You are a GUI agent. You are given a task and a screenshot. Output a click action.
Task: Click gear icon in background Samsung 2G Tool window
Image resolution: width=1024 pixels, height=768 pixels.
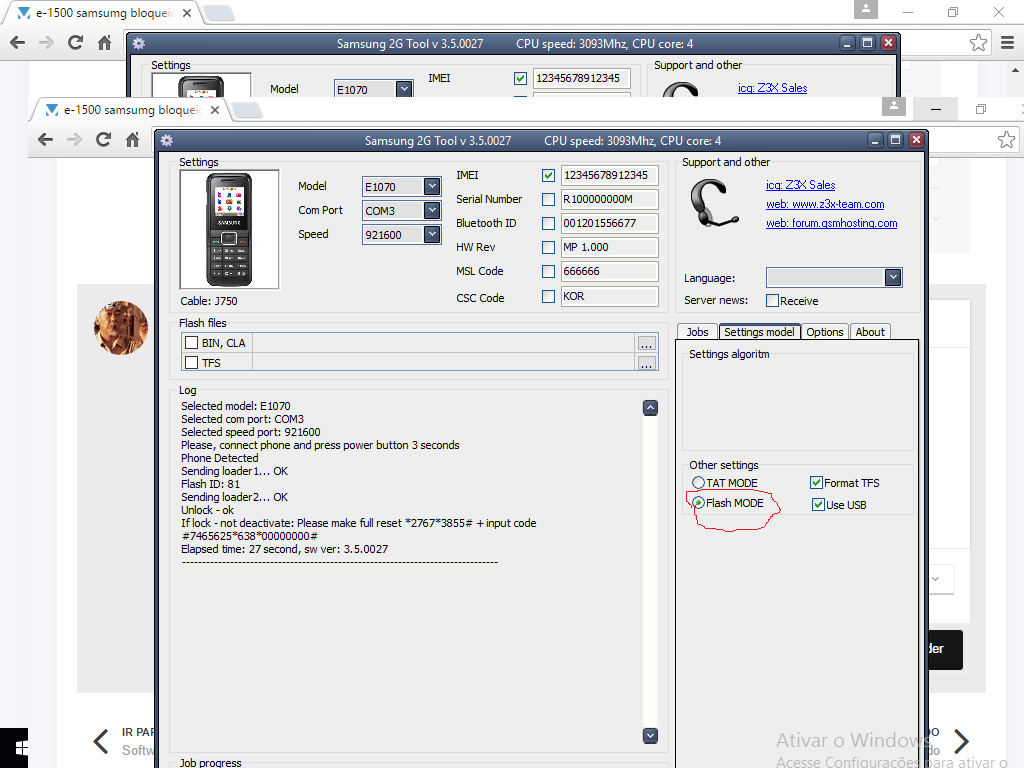coord(138,44)
